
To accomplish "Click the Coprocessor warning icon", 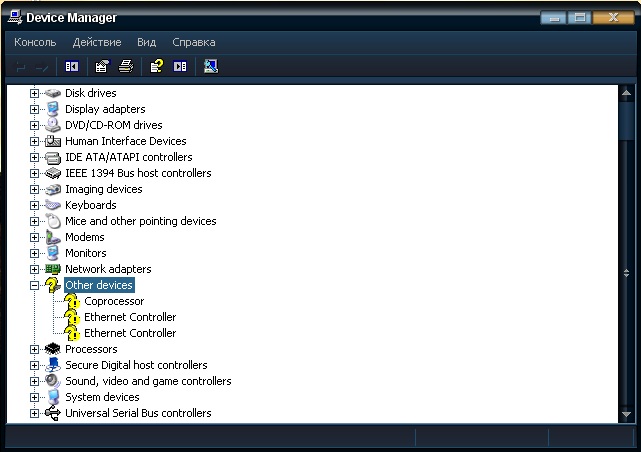I will (x=72, y=301).
